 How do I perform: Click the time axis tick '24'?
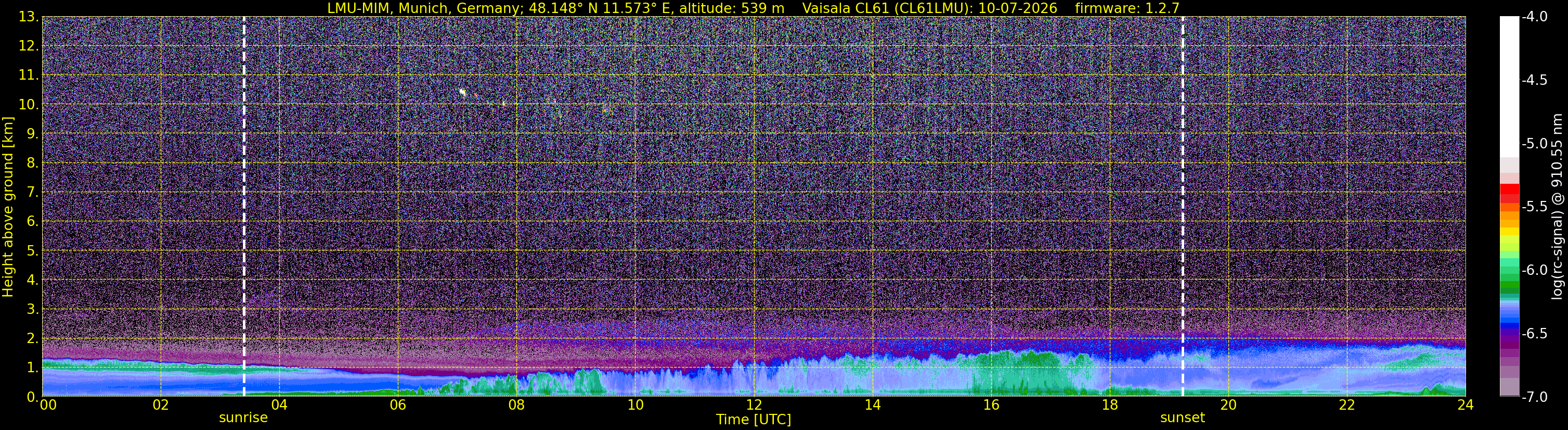pos(1466,405)
